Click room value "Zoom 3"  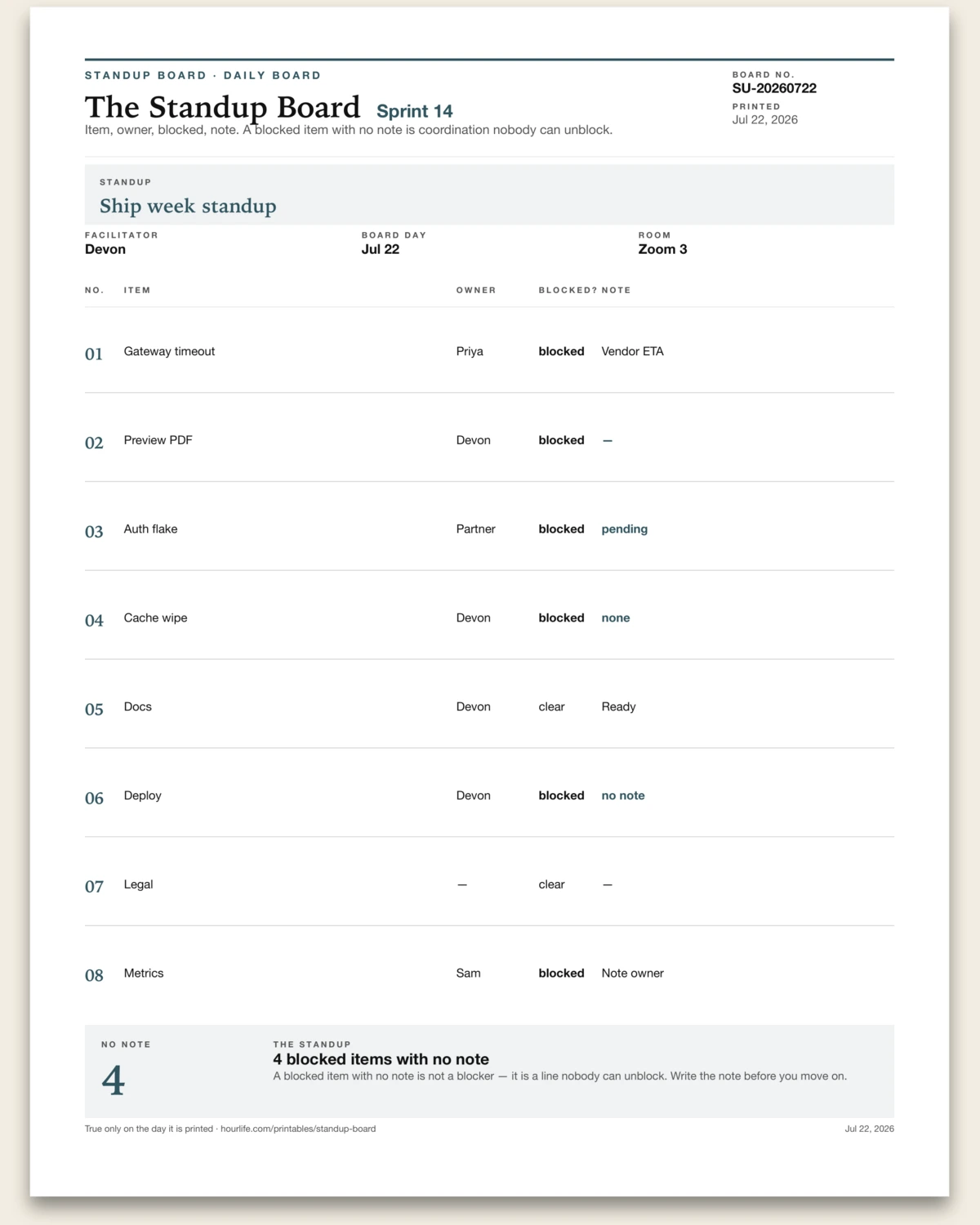click(x=662, y=249)
